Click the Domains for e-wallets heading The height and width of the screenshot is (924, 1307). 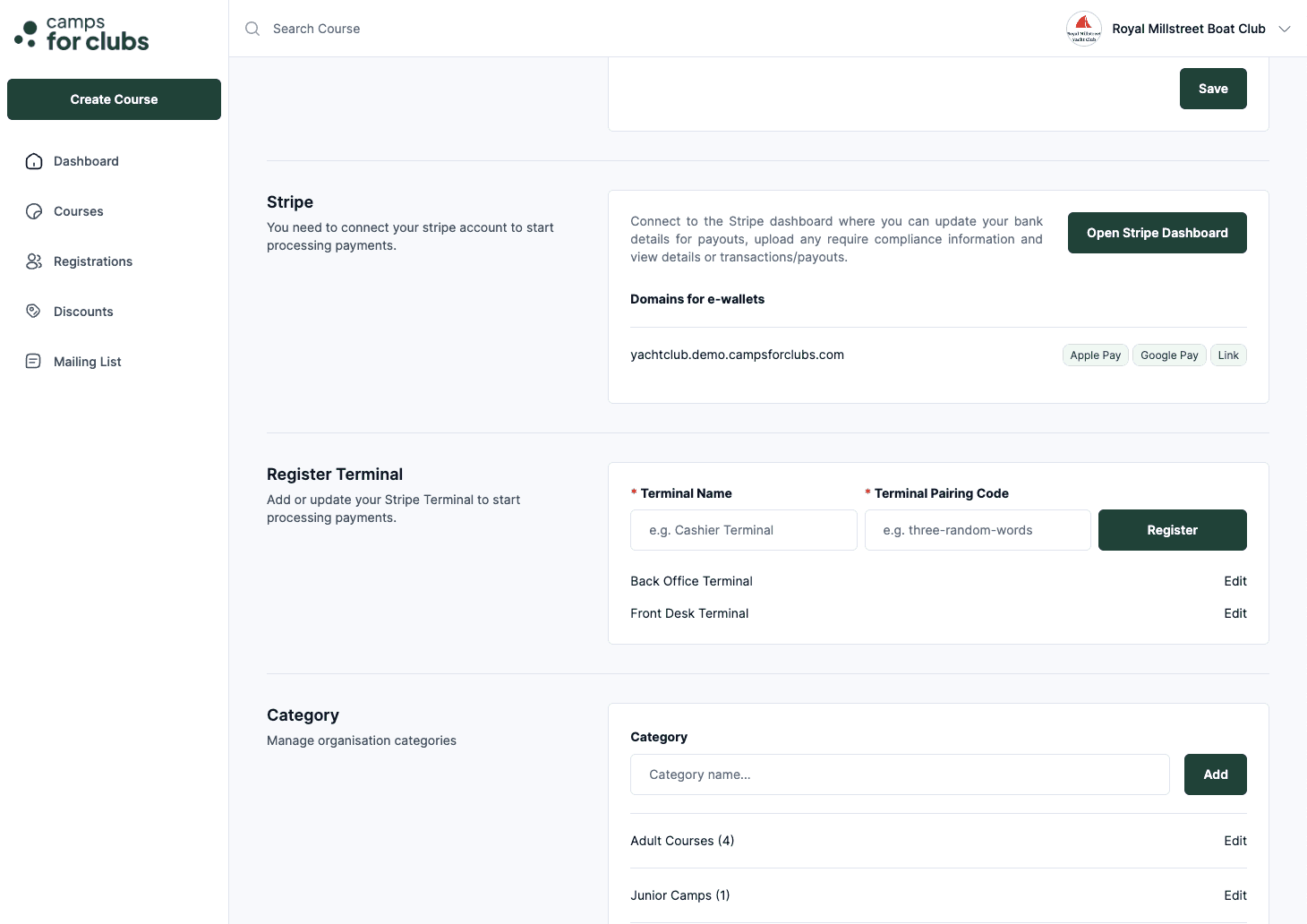(x=697, y=299)
